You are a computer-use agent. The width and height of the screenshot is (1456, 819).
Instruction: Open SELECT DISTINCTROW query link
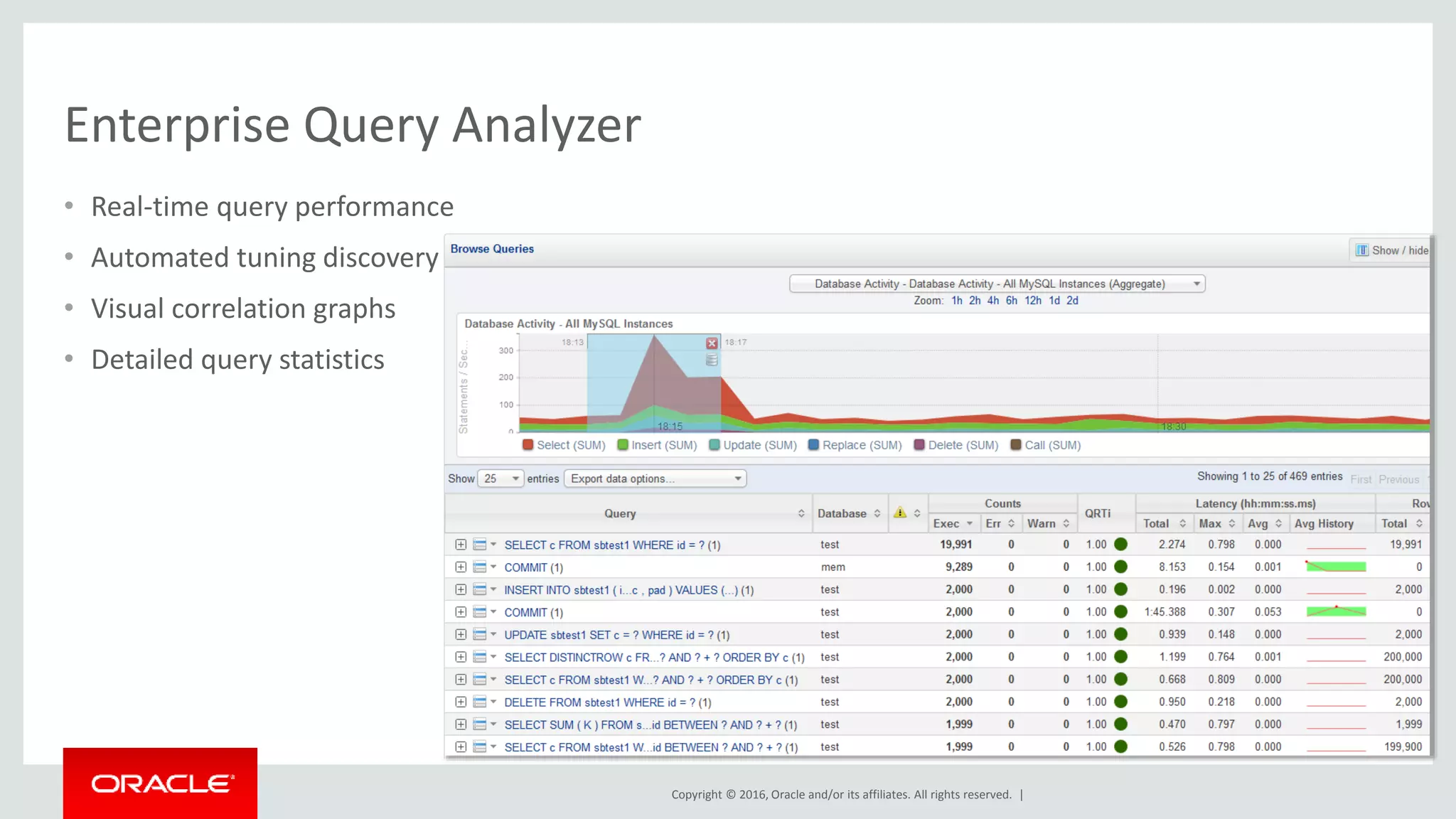653,658
